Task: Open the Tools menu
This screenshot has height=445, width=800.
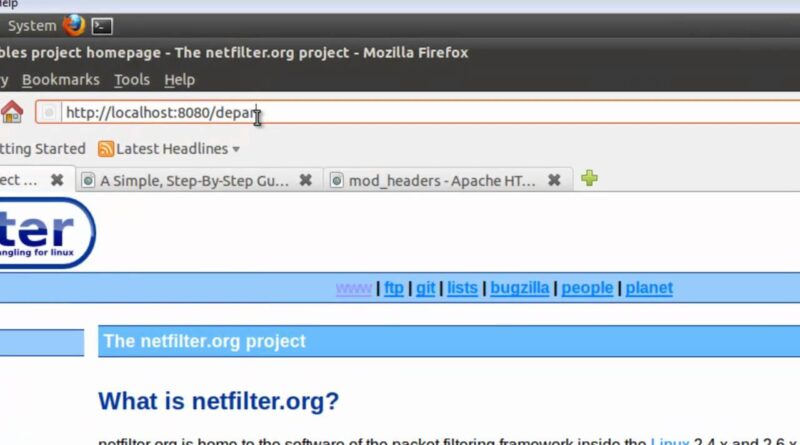Action: point(132,80)
